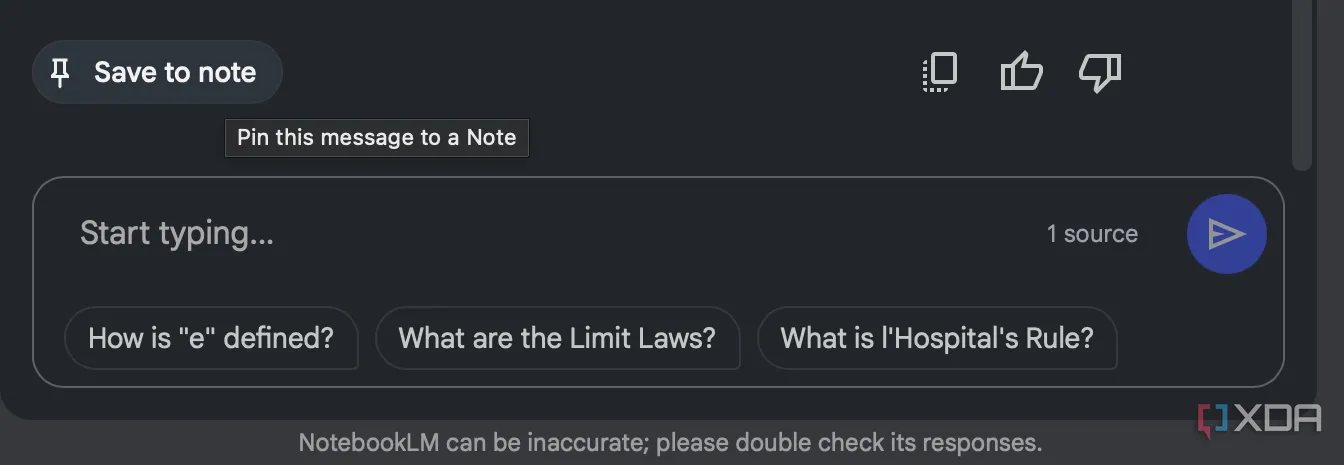Ask the suggested question How is "e" defined?
The width and height of the screenshot is (1344, 465).
[211, 338]
